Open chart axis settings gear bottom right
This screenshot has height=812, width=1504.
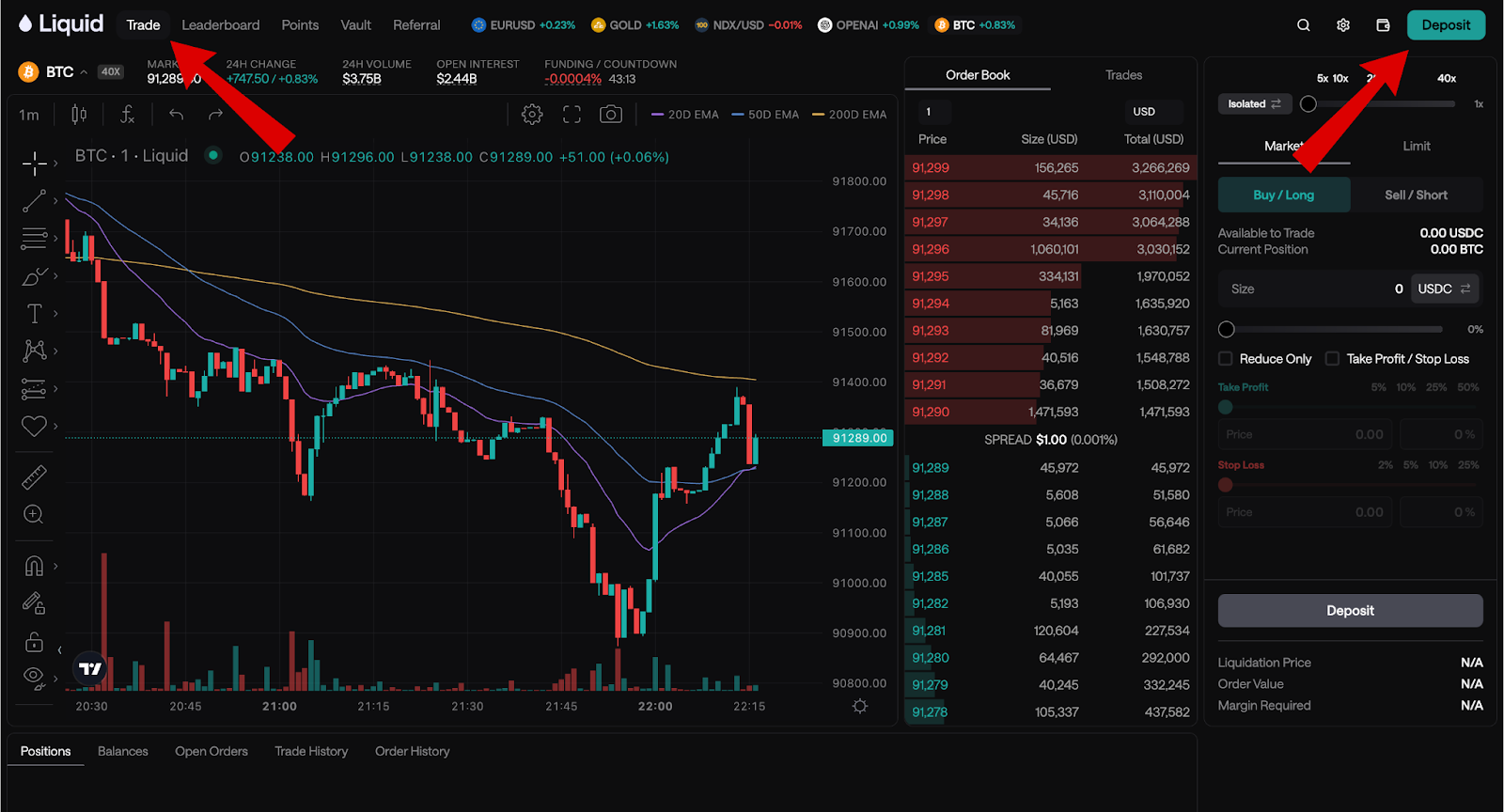860,706
